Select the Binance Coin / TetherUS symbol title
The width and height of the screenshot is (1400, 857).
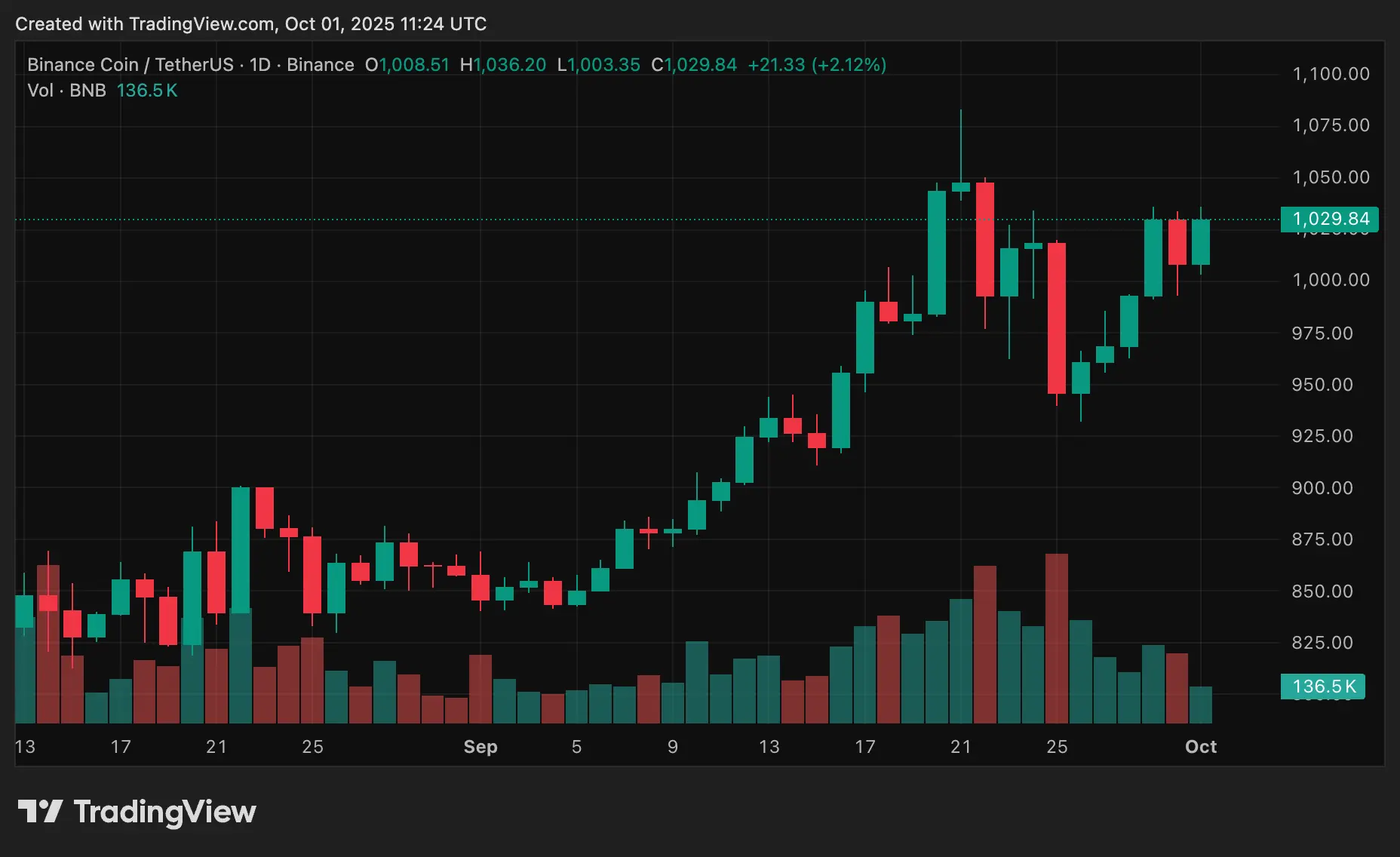130,65
